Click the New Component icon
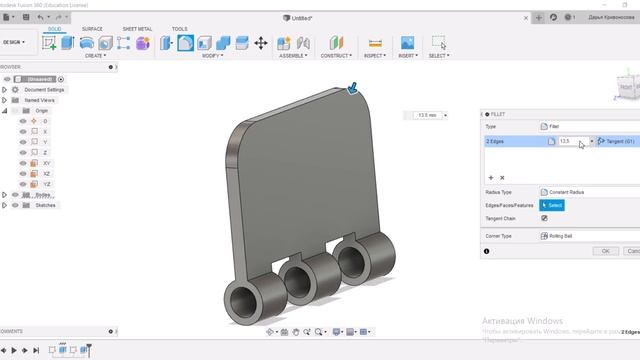Viewport: 640px width, 360px height. pos(283,43)
